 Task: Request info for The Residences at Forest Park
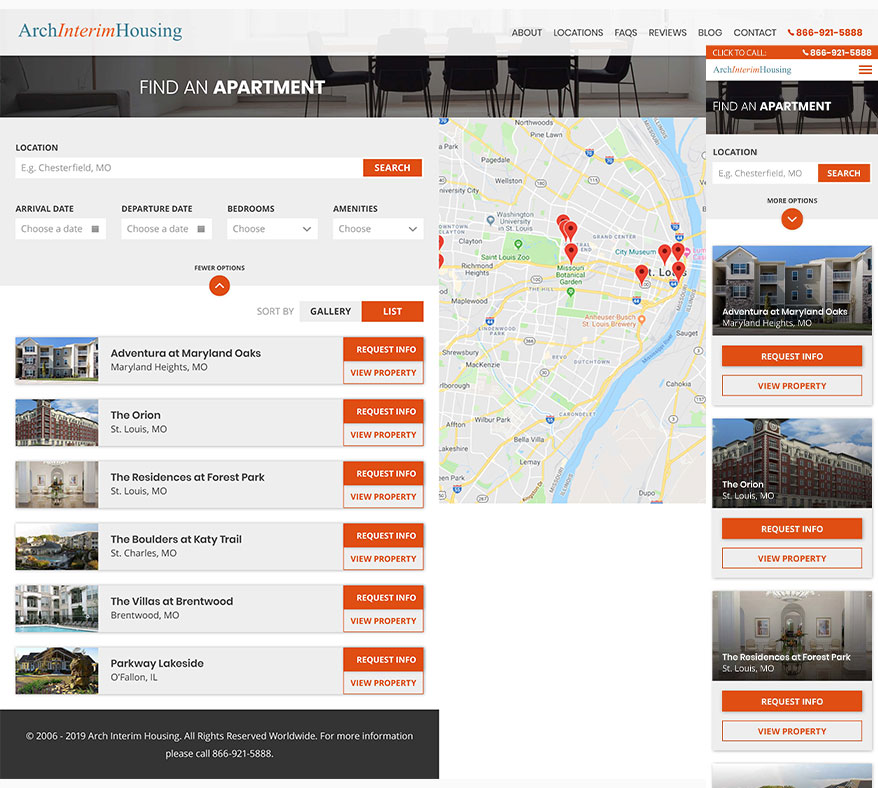[x=384, y=474]
